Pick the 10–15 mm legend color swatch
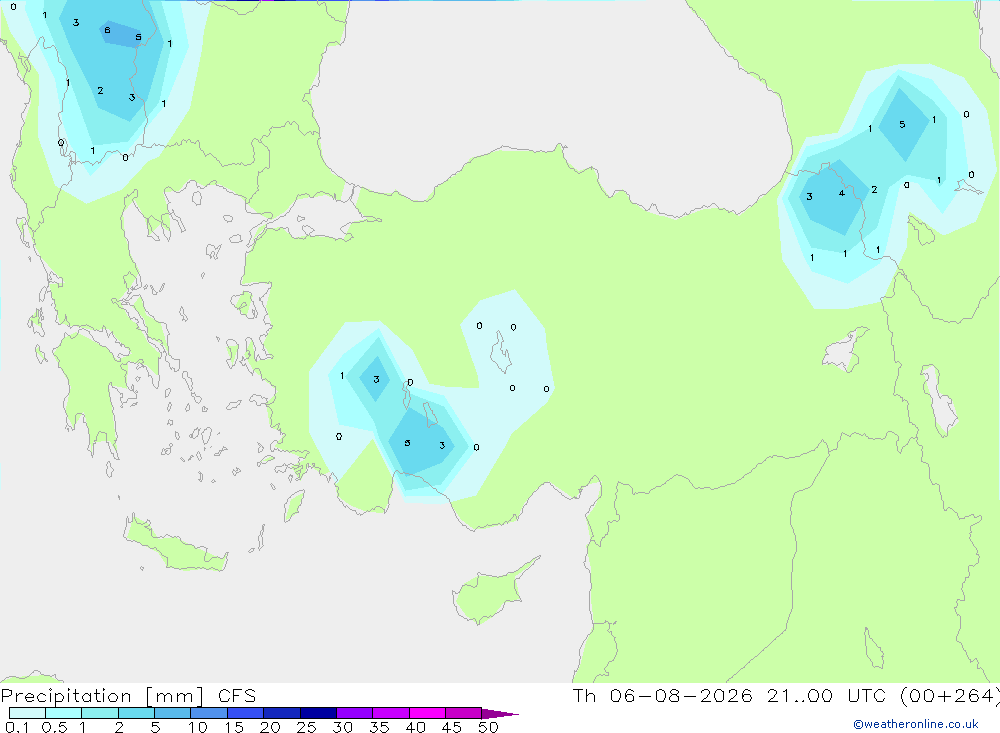This screenshot has height=733, width=1000. (x=209, y=713)
